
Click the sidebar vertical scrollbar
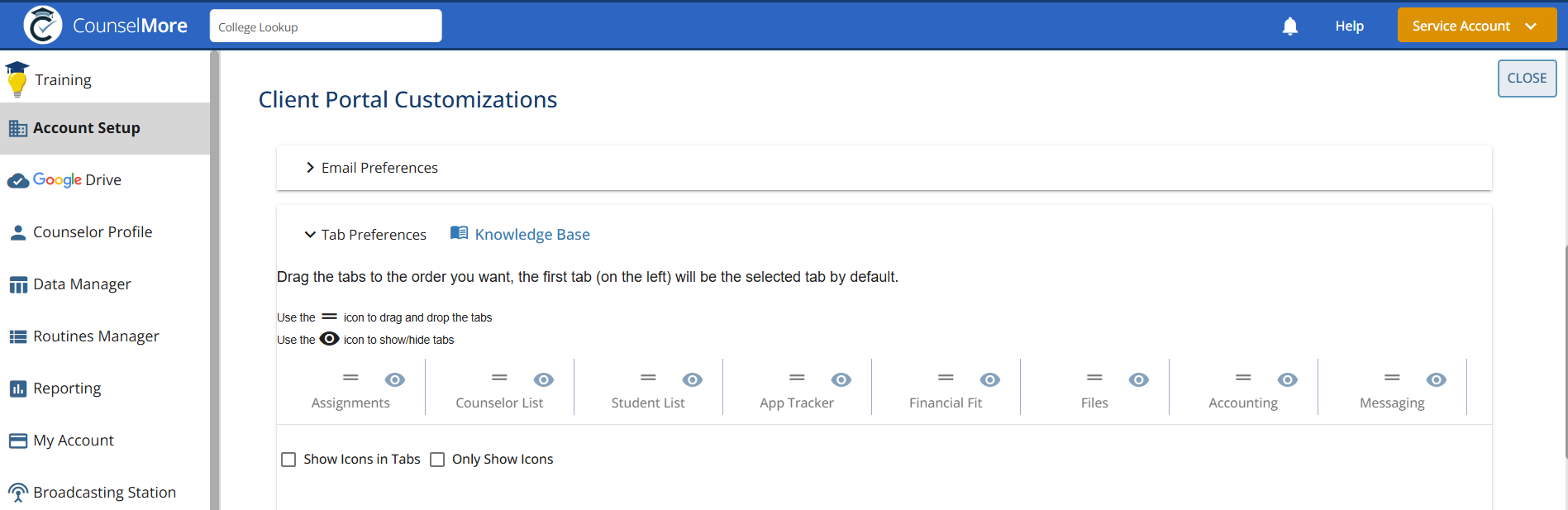[215, 280]
